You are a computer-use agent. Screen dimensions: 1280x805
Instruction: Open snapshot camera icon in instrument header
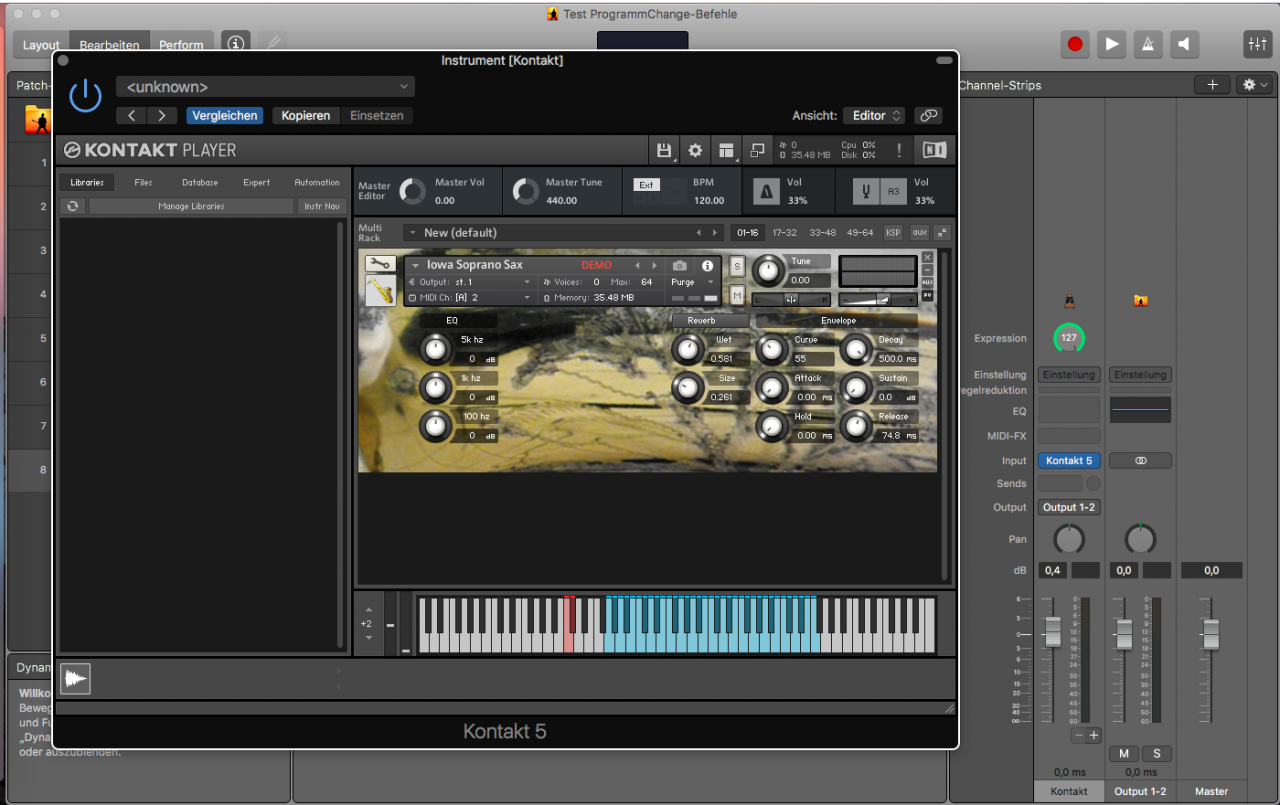click(680, 266)
